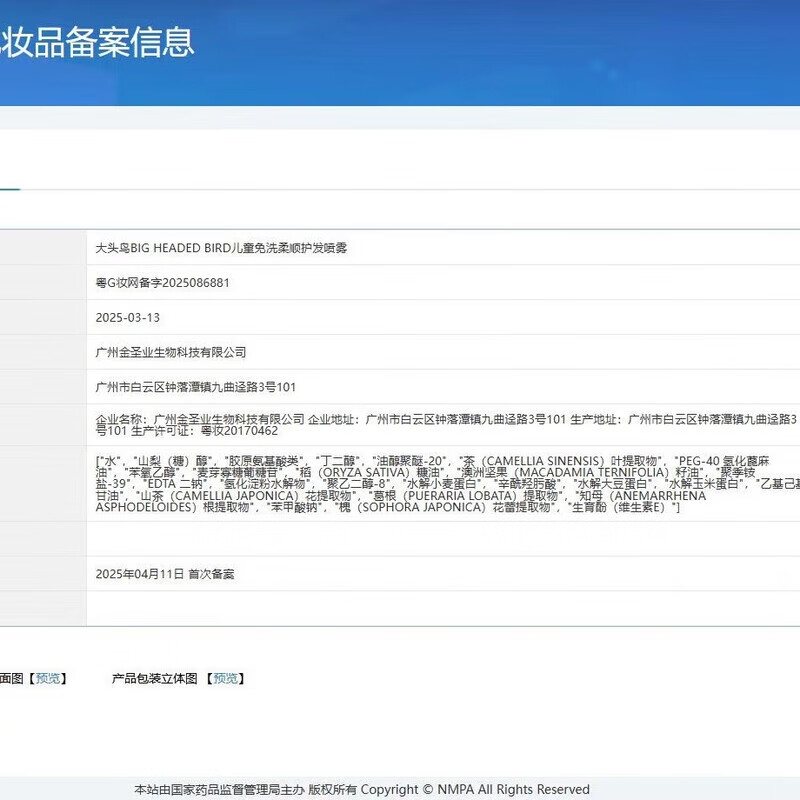Click the address 广州市白云区钟落潭镇九曲迳路3号101 row
The width and height of the screenshot is (800, 800).
tap(195, 387)
